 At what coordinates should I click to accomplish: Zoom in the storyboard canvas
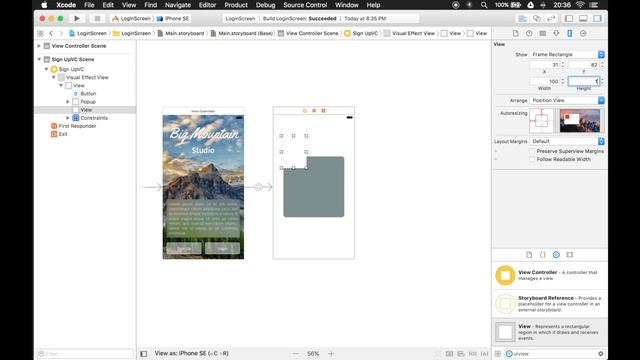pos(331,353)
